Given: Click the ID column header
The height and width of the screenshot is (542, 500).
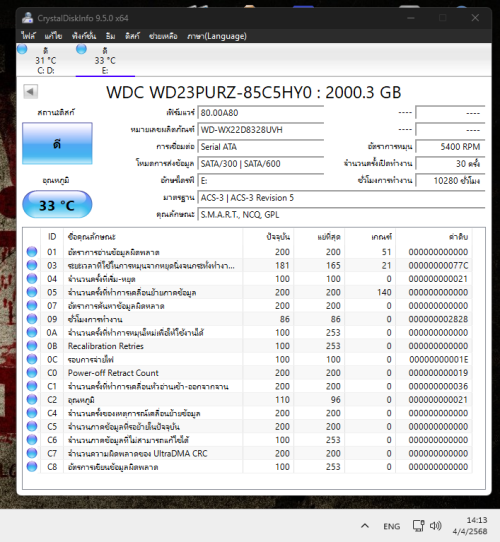Looking at the screenshot, I should pos(52,237).
